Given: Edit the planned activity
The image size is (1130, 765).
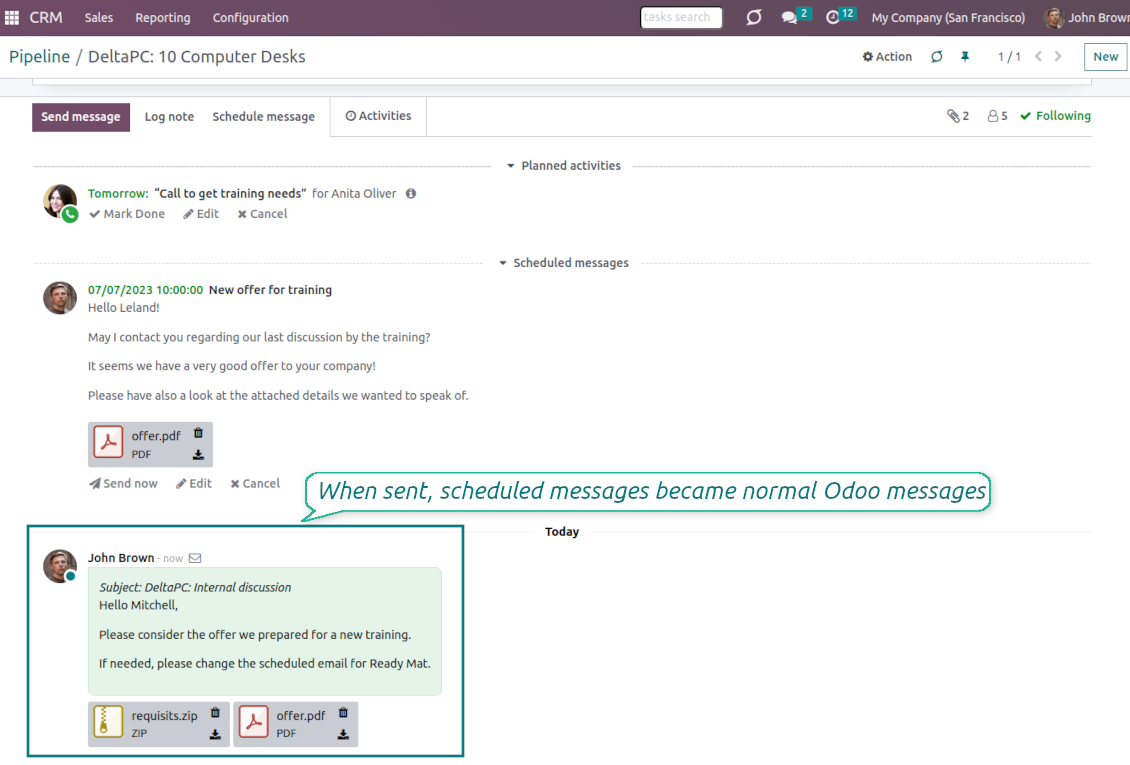Looking at the screenshot, I should click(x=201, y=214).
